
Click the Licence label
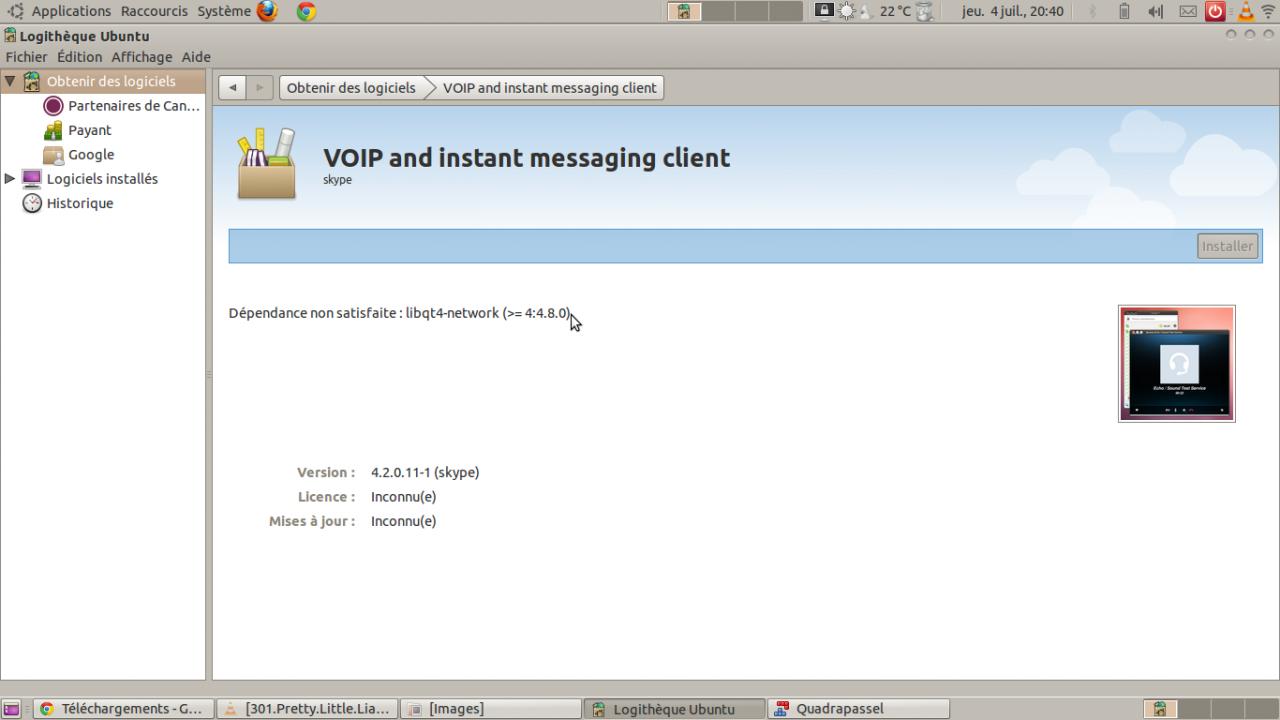click(326, 497)
